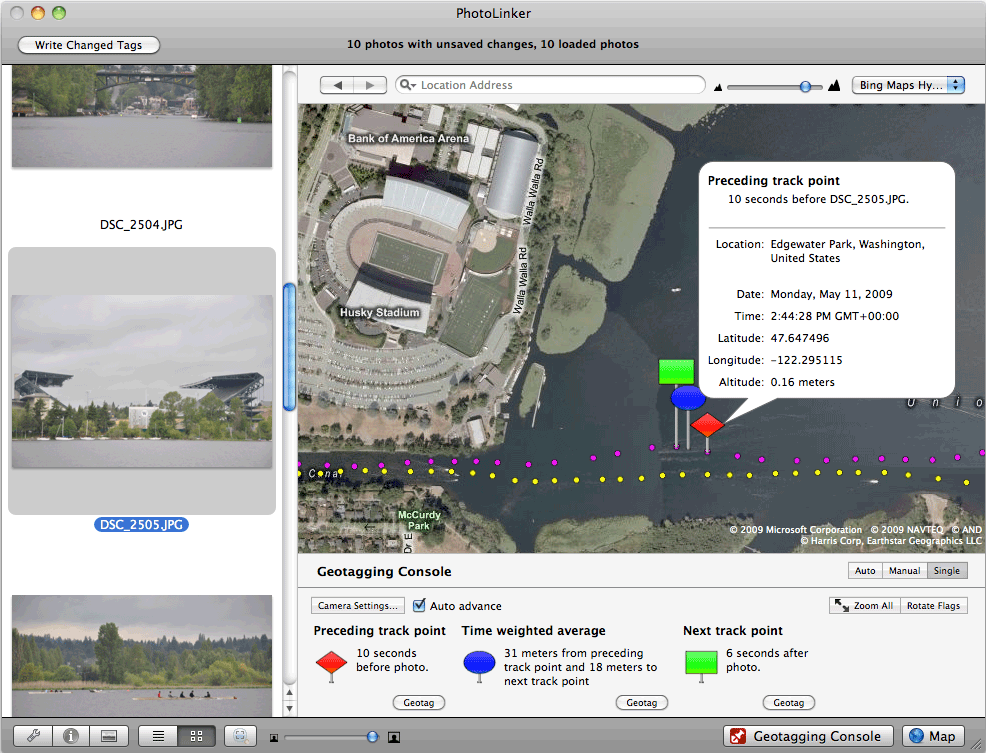This screenshot has width=986, height=753.
Task: Click the Zoom All arrows icon
Action: point(841,605)
